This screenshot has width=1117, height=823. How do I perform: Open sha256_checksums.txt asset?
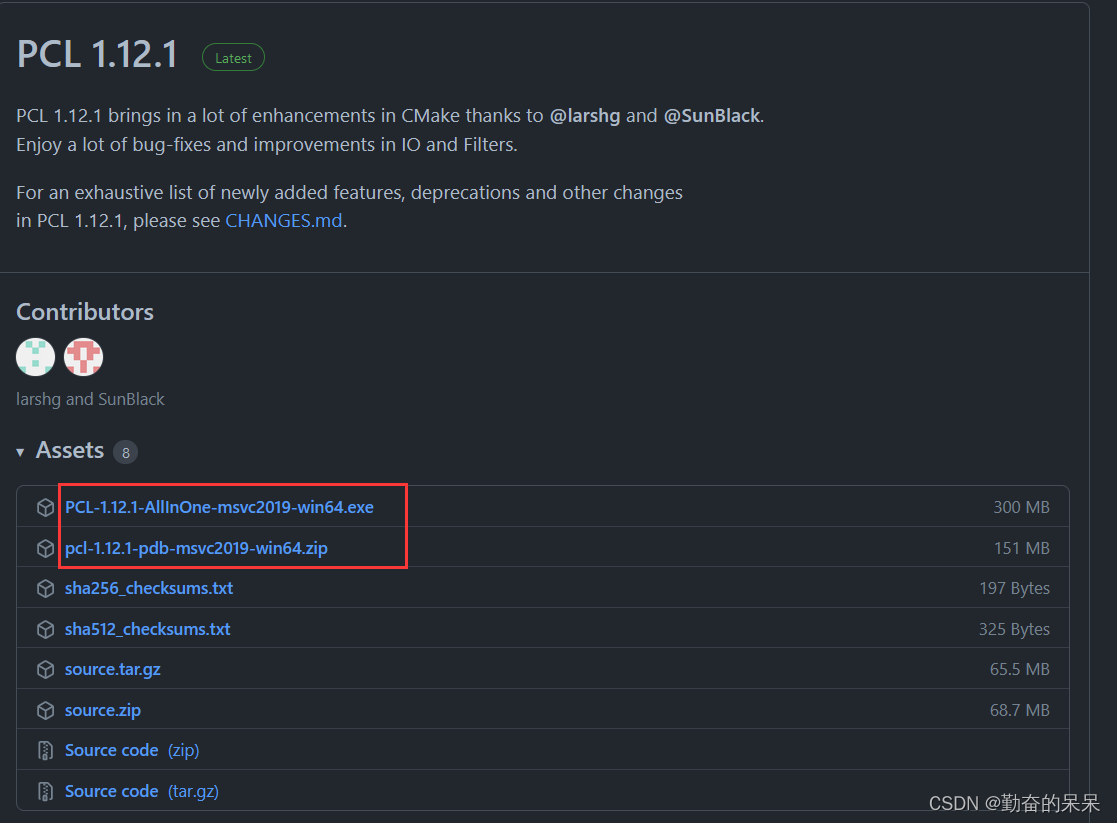pos(149,589)
